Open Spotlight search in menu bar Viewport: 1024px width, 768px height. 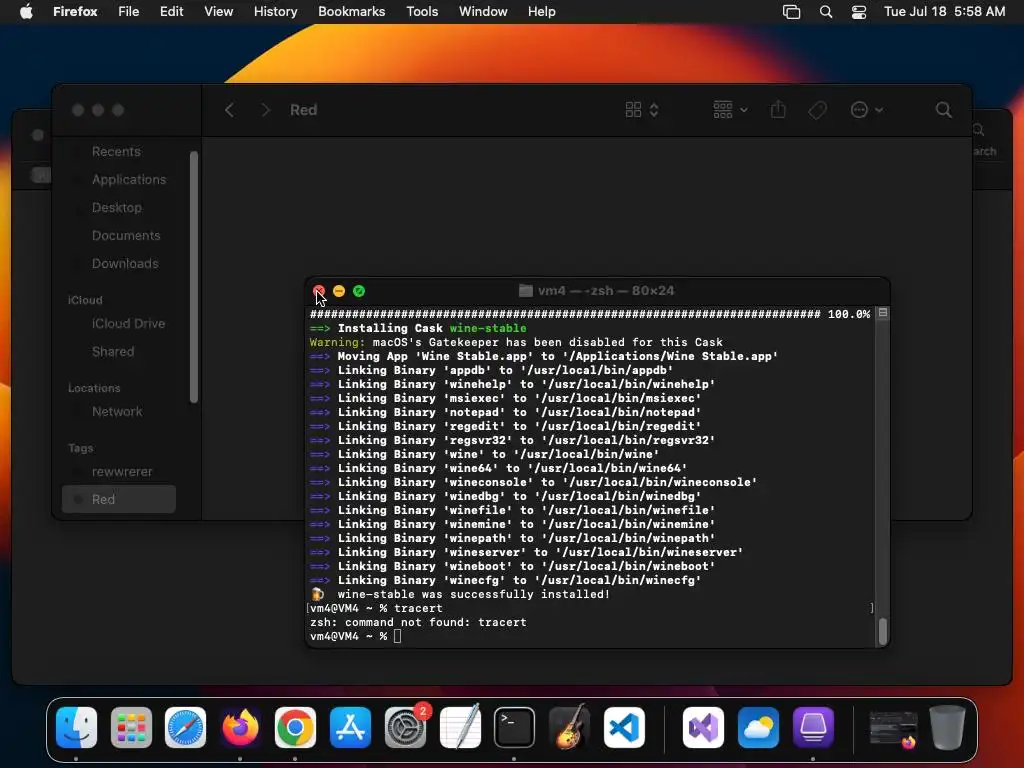pos(825,11)
